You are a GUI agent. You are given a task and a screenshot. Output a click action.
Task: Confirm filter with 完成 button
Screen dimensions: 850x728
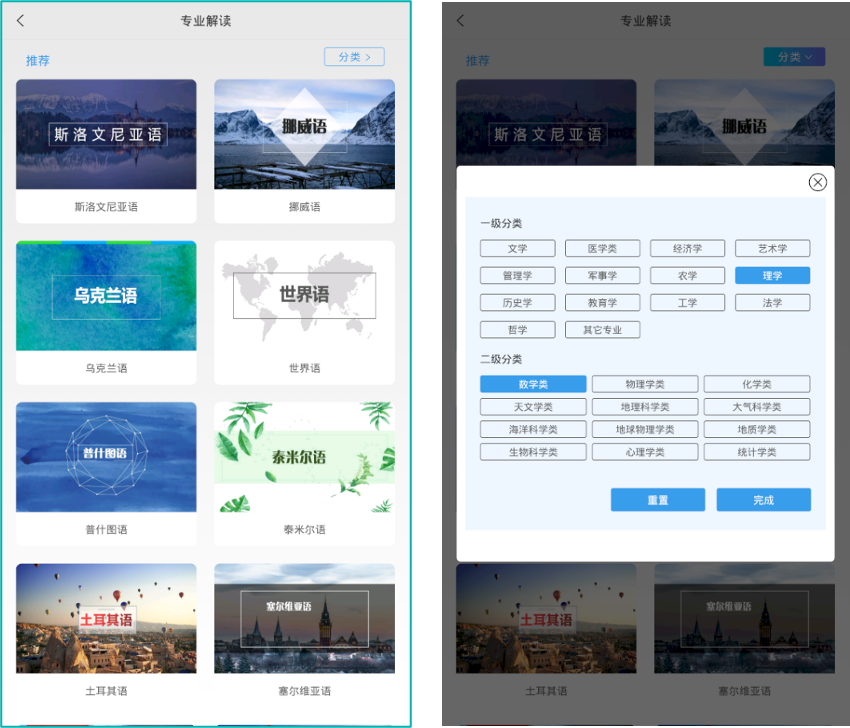(x=764, y=499)
